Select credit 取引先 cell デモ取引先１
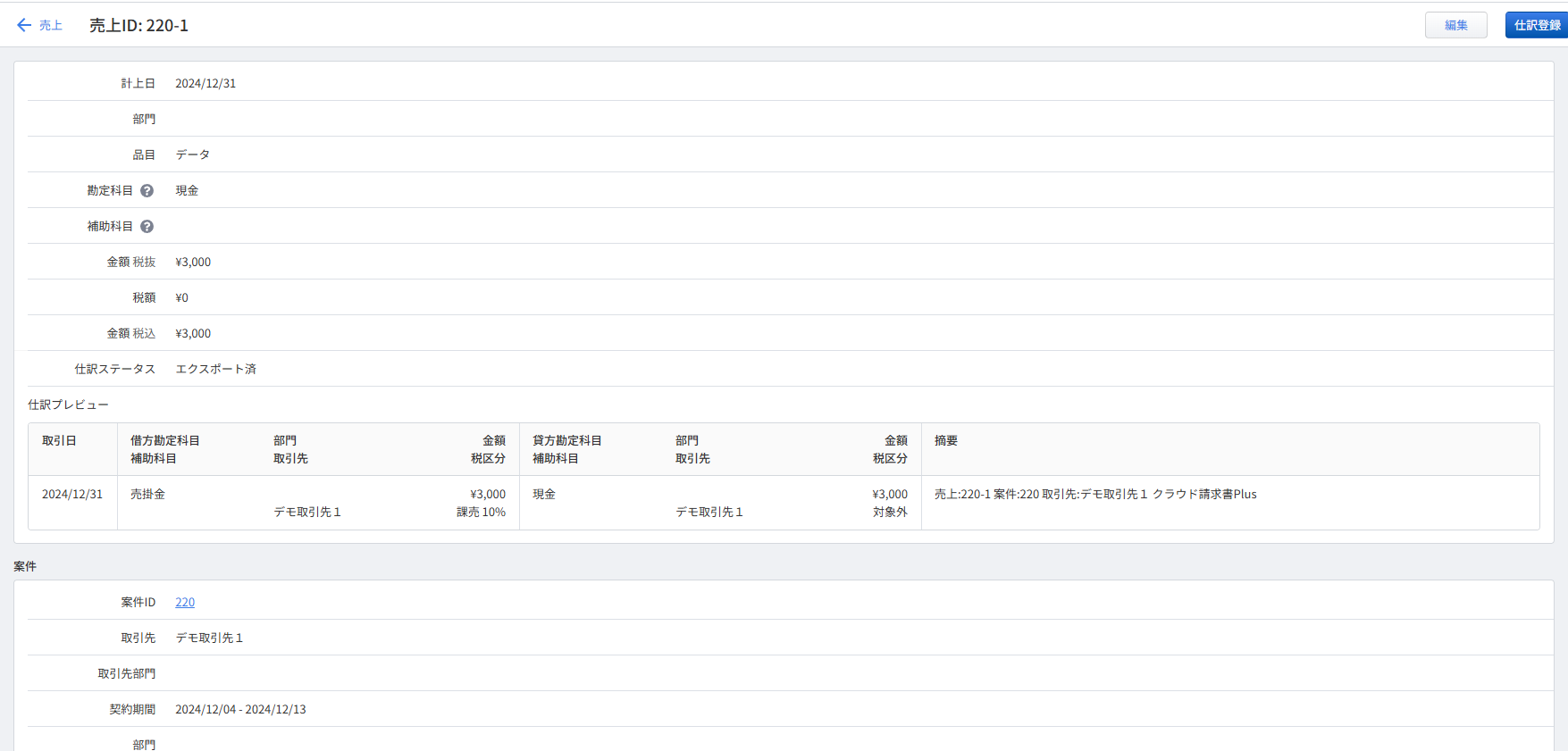The width and height of the screenshot is (1568, 751). click(x=709, y=512)
